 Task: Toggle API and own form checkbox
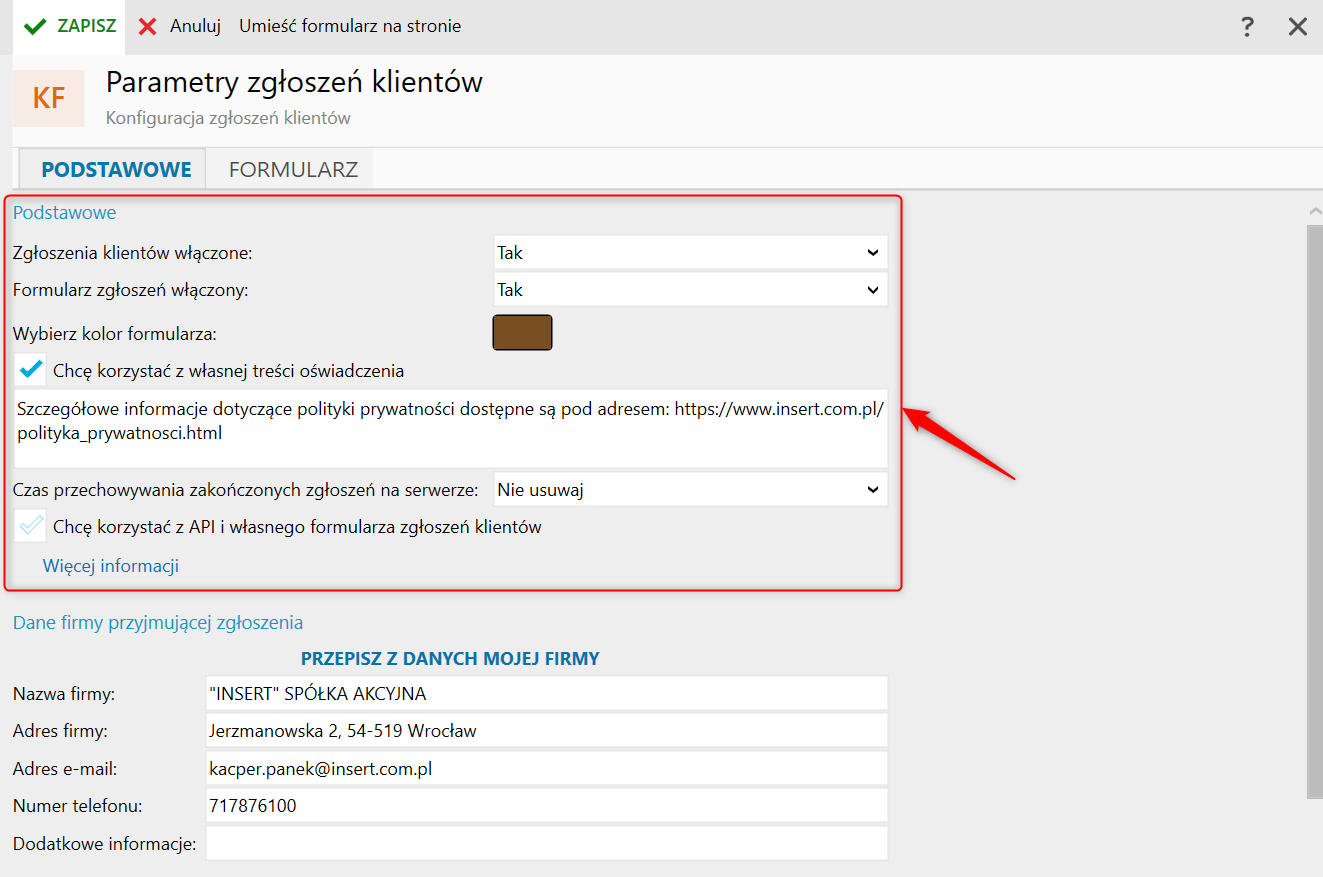tap(31, 526)
